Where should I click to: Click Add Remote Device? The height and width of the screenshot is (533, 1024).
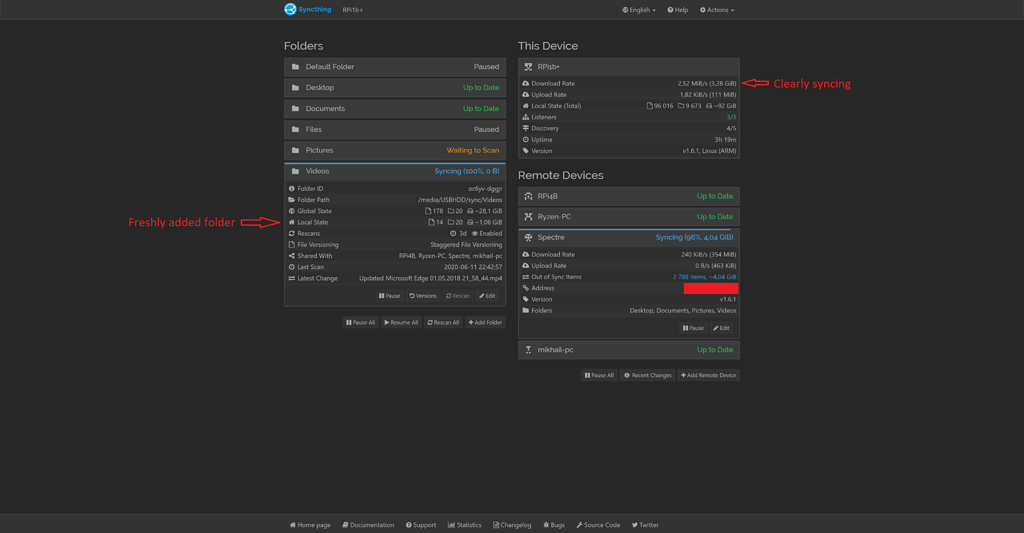tap(708, 376)
